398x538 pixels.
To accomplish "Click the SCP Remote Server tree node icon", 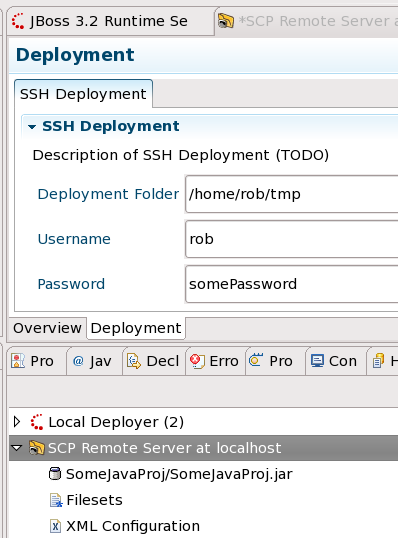I will (x=37, y=448).
